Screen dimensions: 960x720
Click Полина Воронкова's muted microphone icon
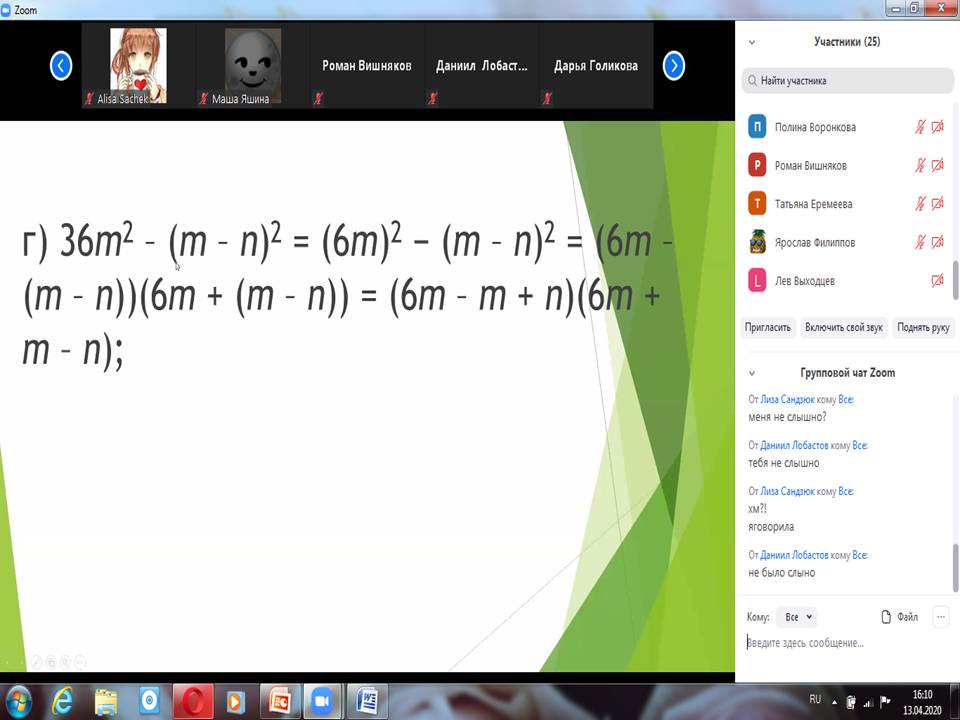click(x=920, y=127)
